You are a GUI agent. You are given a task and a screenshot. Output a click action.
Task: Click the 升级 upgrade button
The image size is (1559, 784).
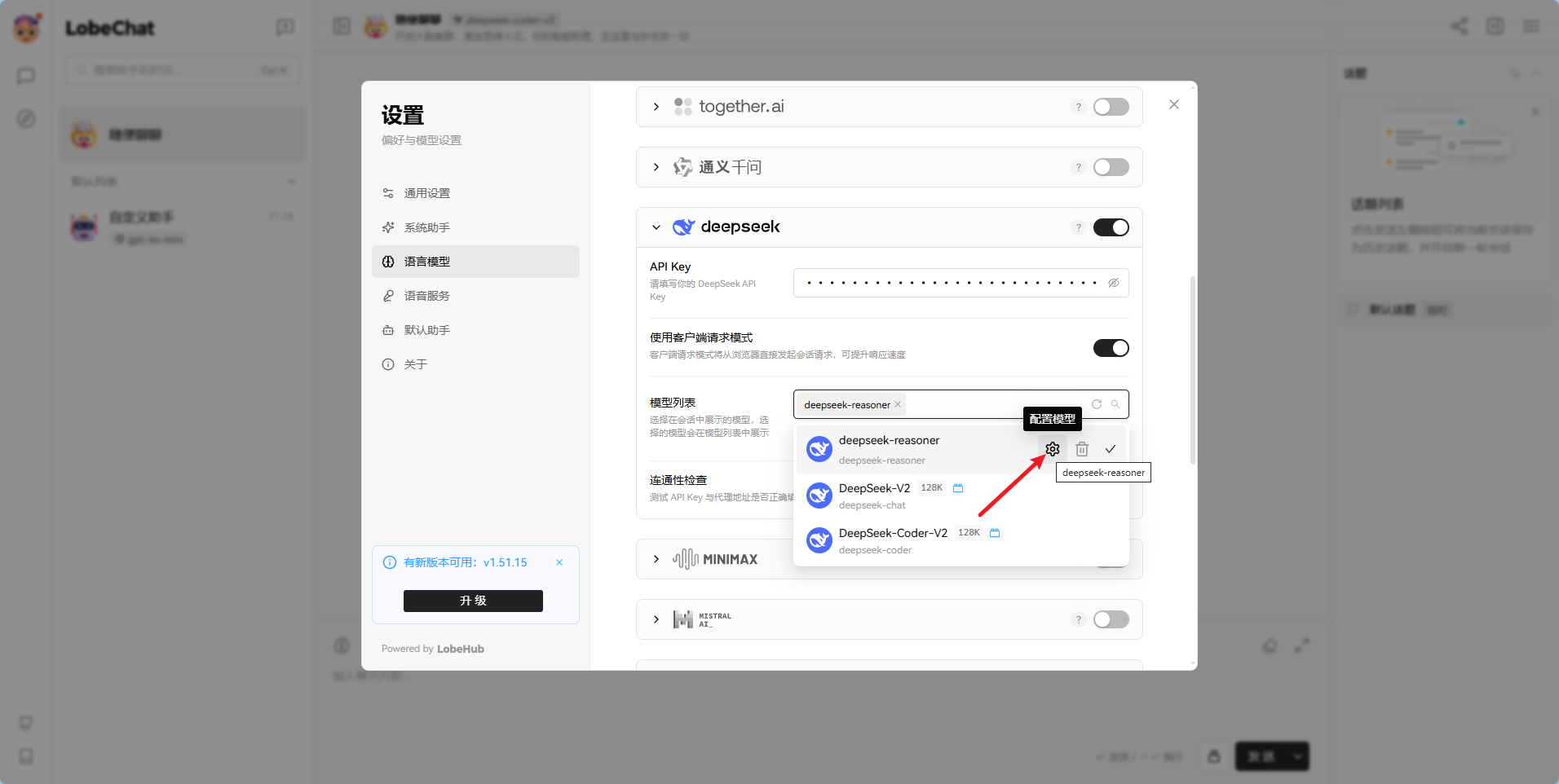(x=473, y=601)
